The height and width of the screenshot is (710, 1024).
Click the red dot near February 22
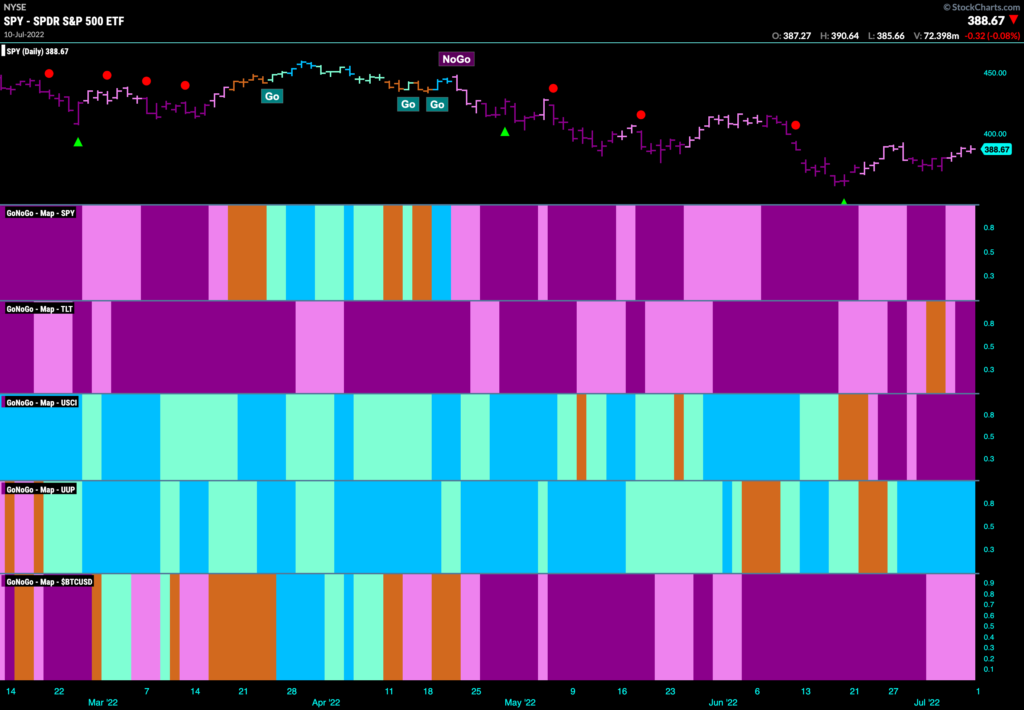click(49, 73)
